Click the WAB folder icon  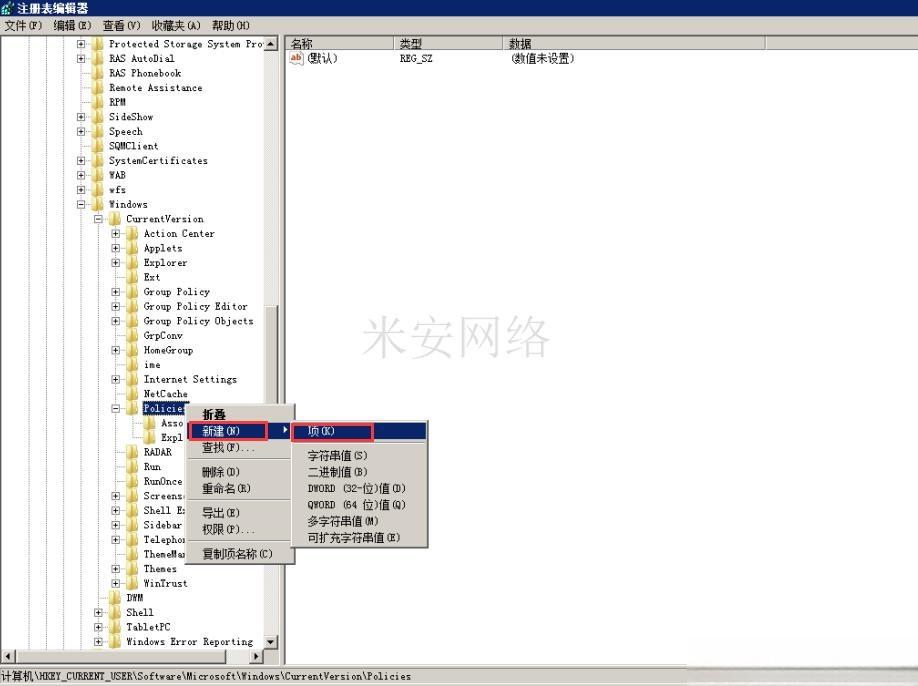pos(98,175)
